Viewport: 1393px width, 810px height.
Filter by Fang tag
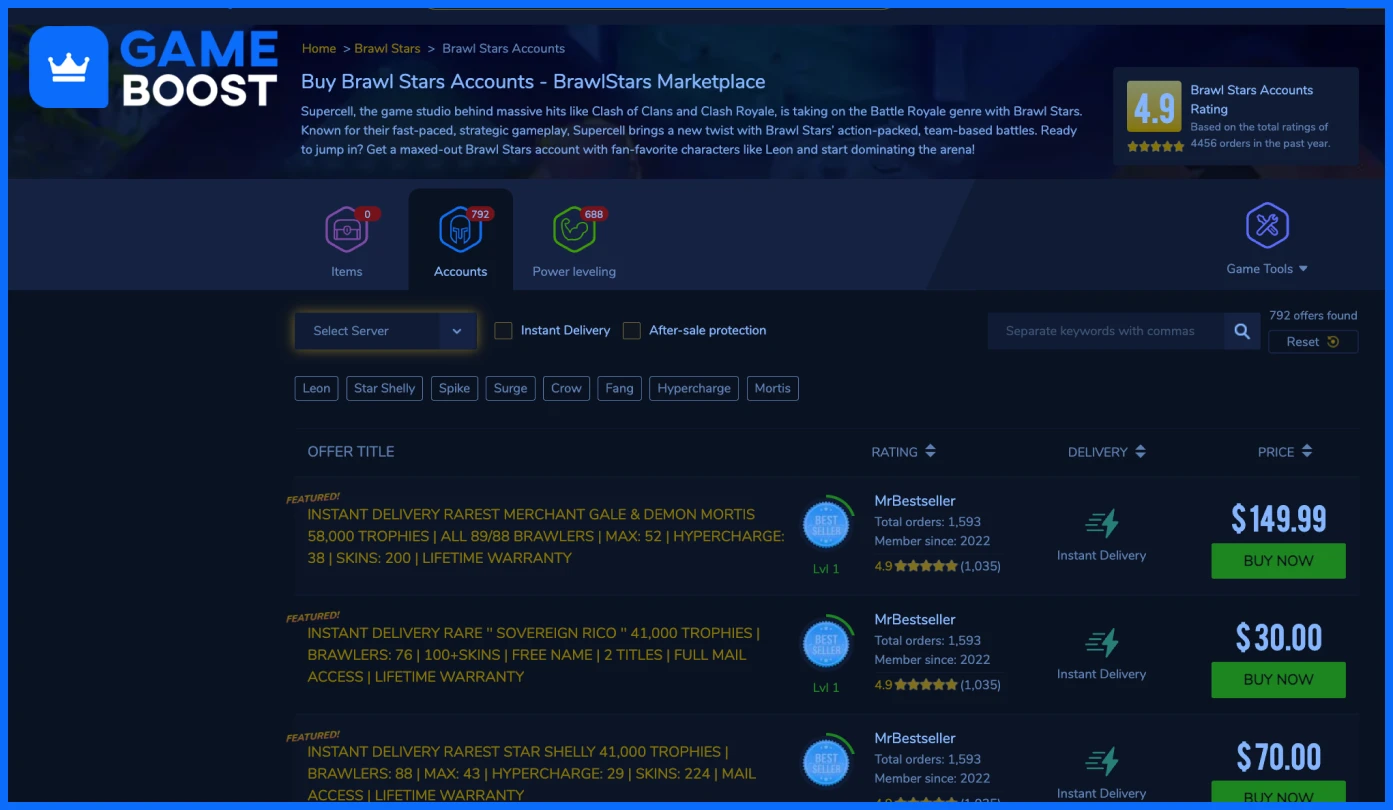coord(619,388)
